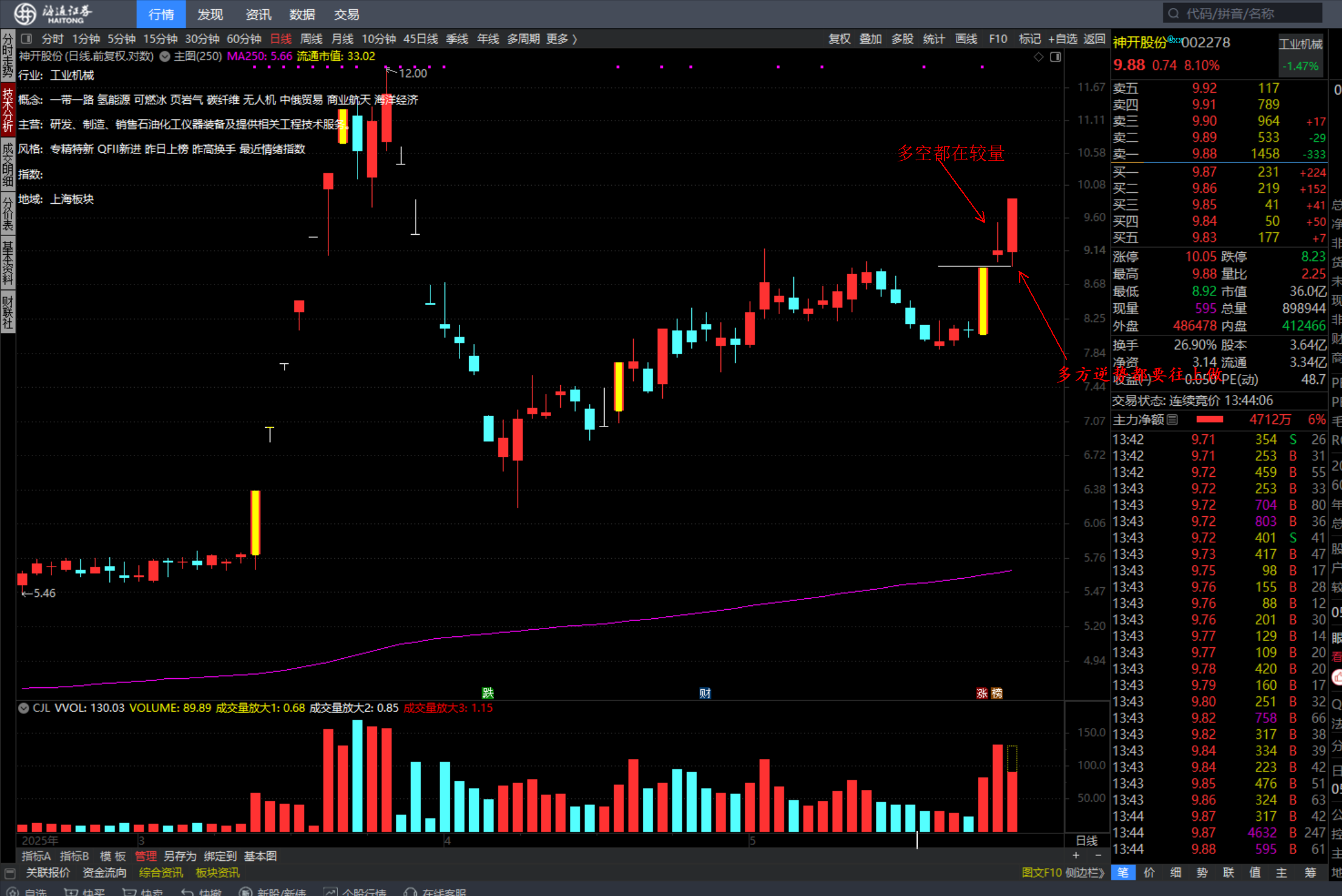1342x896 pixels.
Task: Switch chart period to 60分钟
Action: 244,39
